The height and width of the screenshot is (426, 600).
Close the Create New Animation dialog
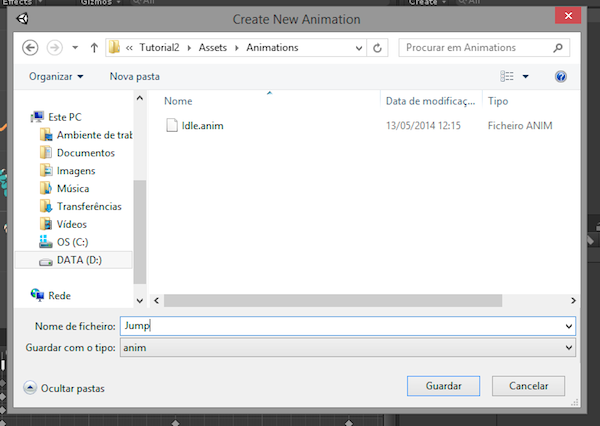(x=568, y=16)
